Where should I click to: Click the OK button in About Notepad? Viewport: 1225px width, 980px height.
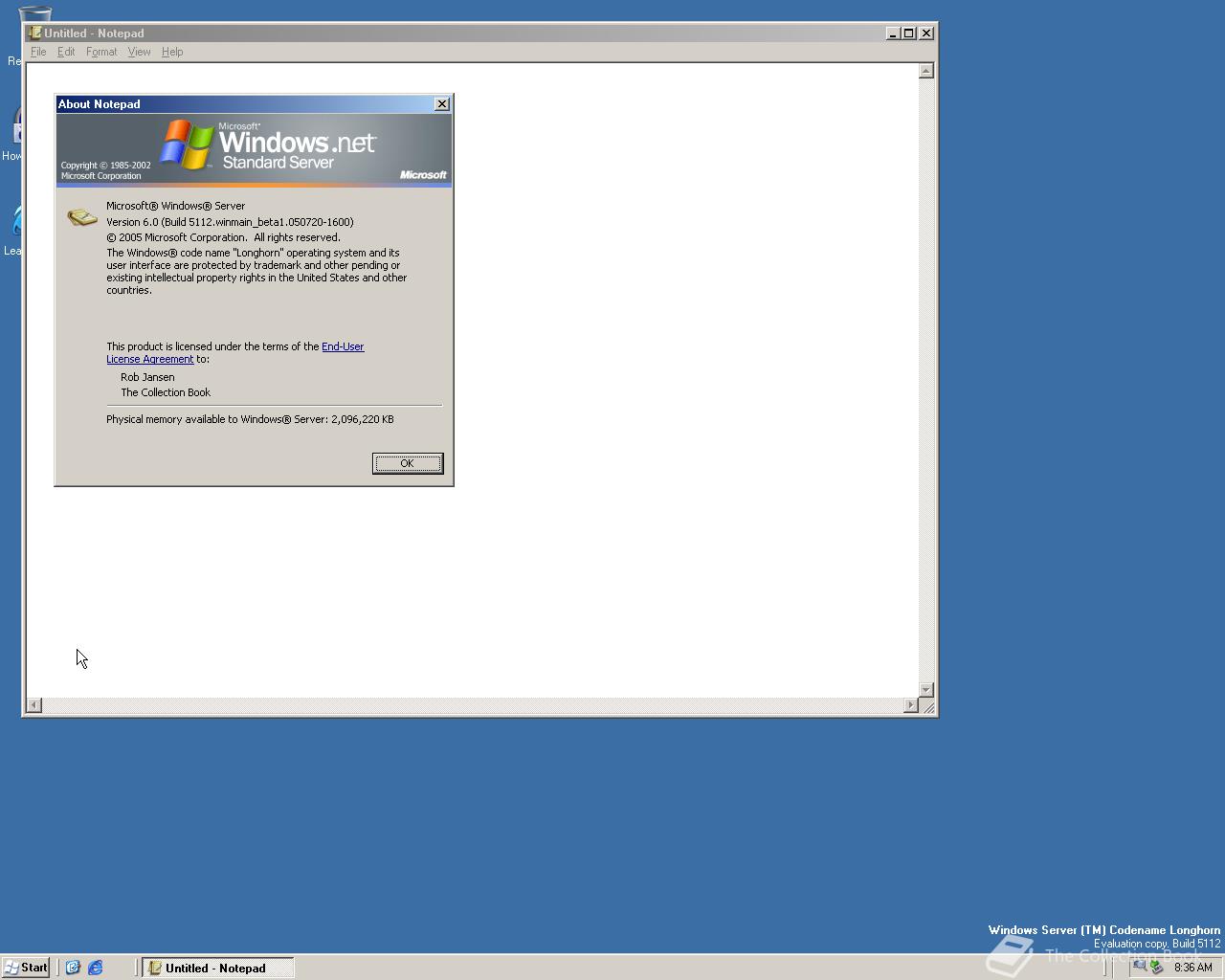(x=407, y=463)
